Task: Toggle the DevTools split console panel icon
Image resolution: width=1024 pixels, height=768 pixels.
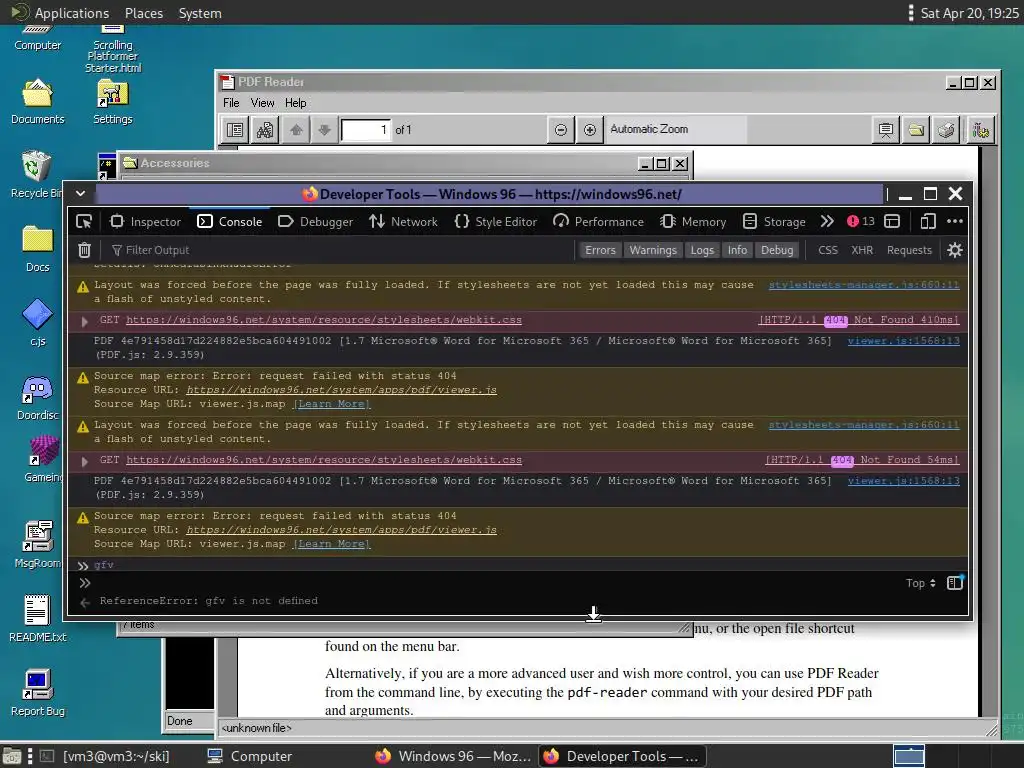Action: click(892, 221)
